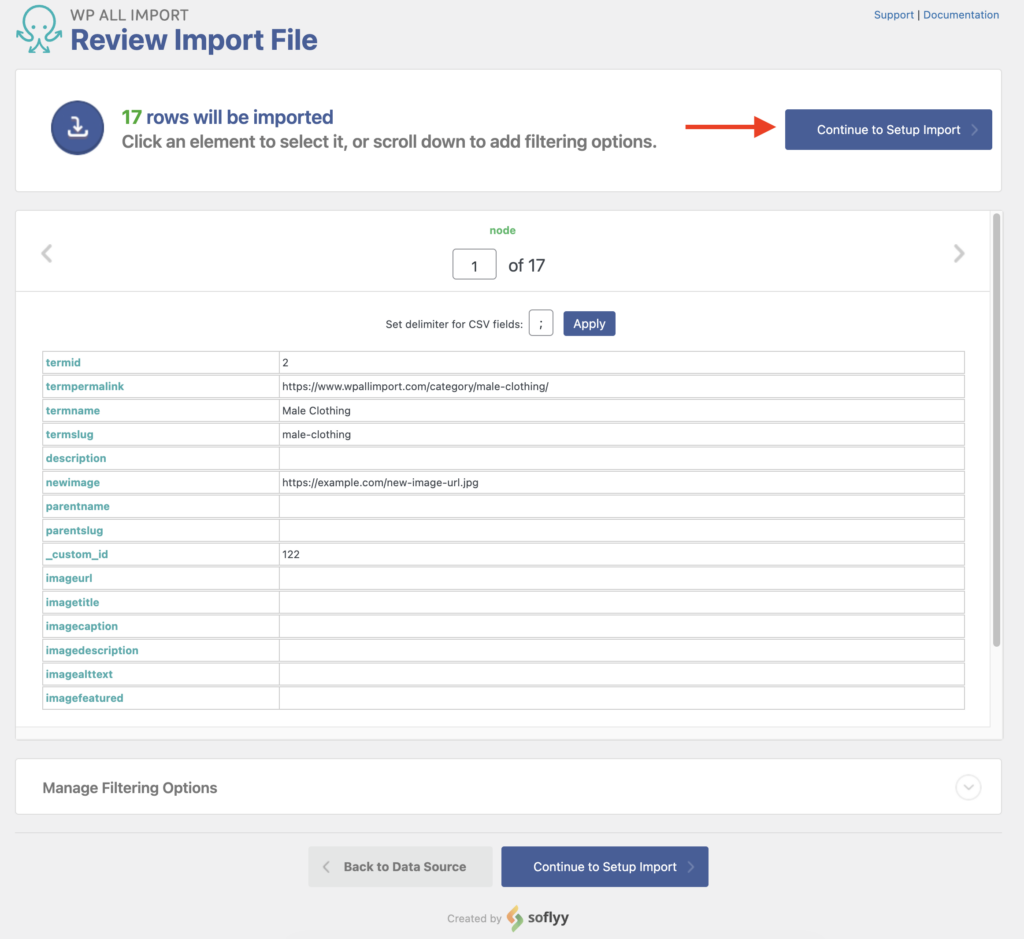Go to the previous record with the left chevron

[47, 253]
